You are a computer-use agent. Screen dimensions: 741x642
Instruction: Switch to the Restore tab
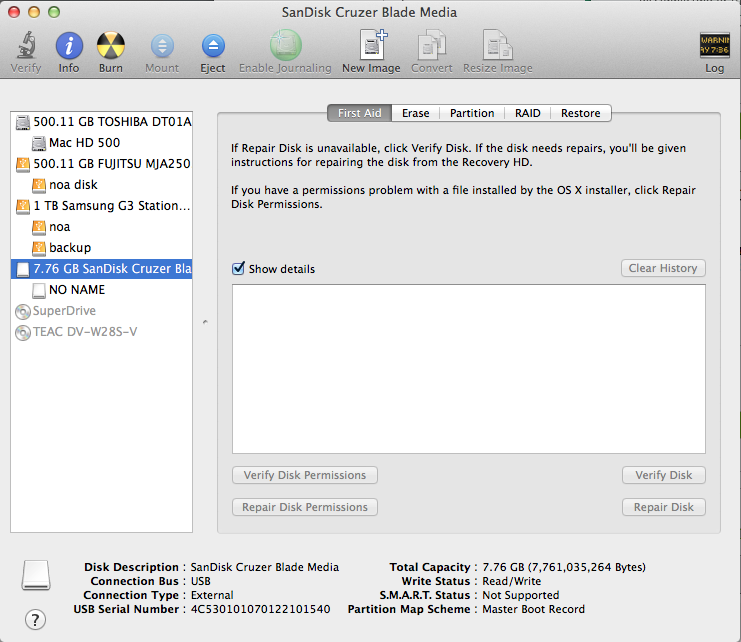(x=581, y=113)
